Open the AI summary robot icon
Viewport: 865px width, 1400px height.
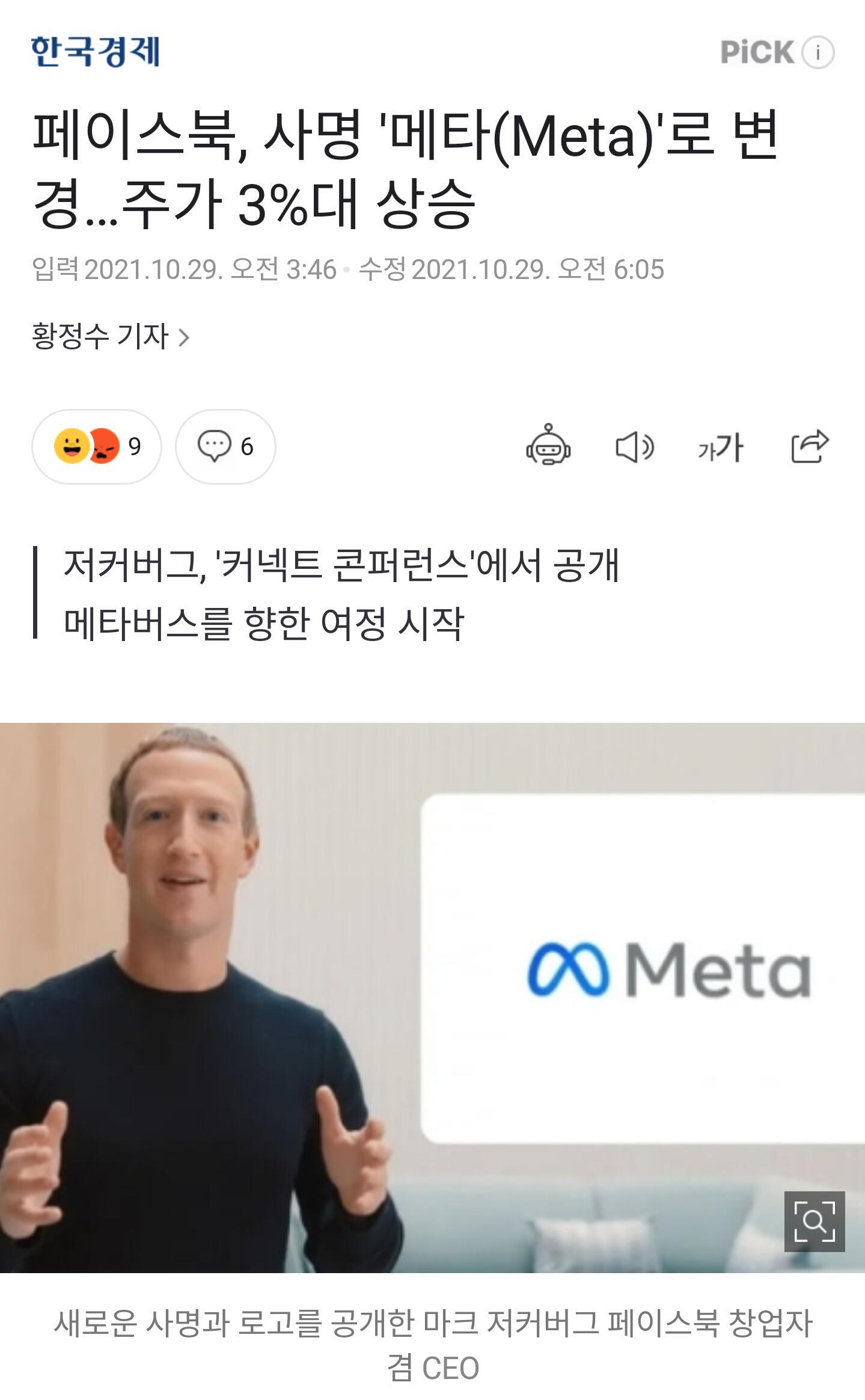pos(548,446)
